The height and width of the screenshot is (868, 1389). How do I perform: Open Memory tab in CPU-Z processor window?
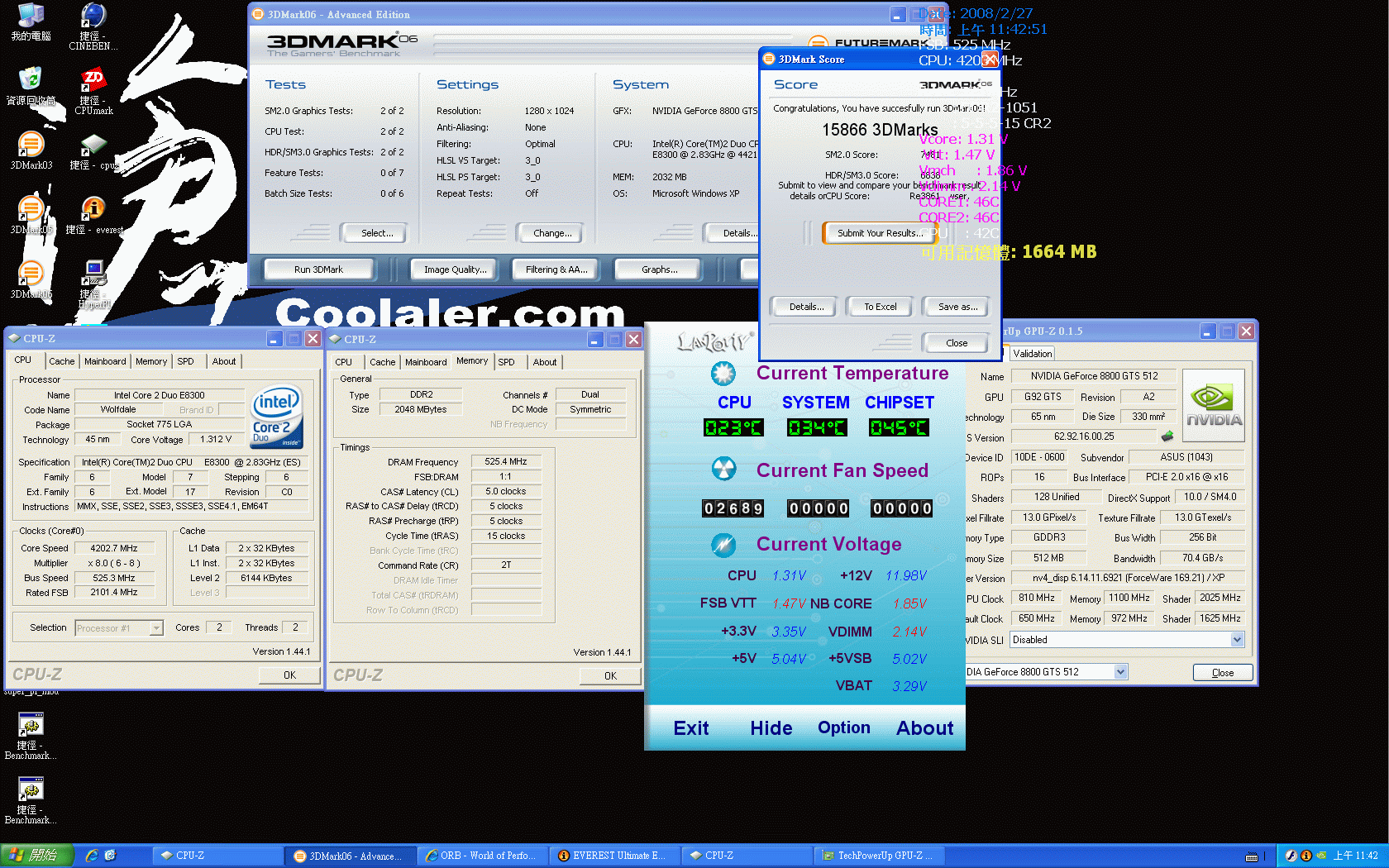[151, 361]
